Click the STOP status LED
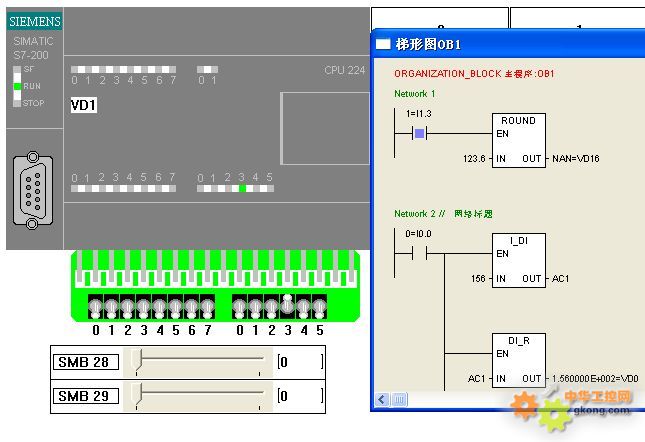Screen dimensions: 645x442 (17, 103)
